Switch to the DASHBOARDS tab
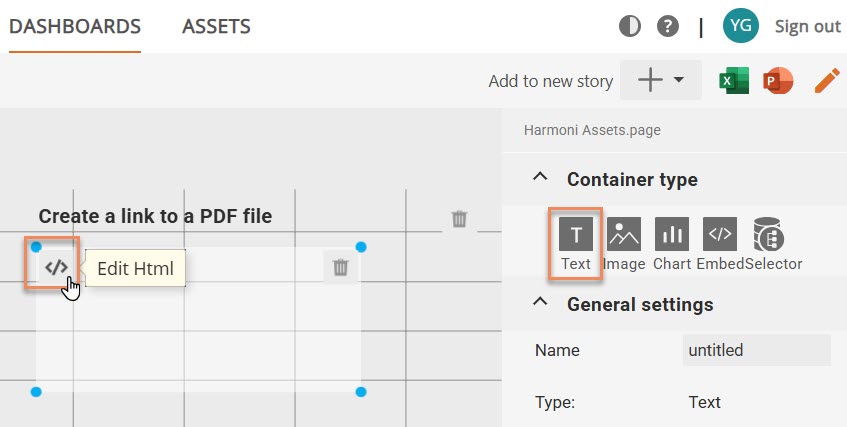Screen dimensions: 847x427 [x=75, y=26]
